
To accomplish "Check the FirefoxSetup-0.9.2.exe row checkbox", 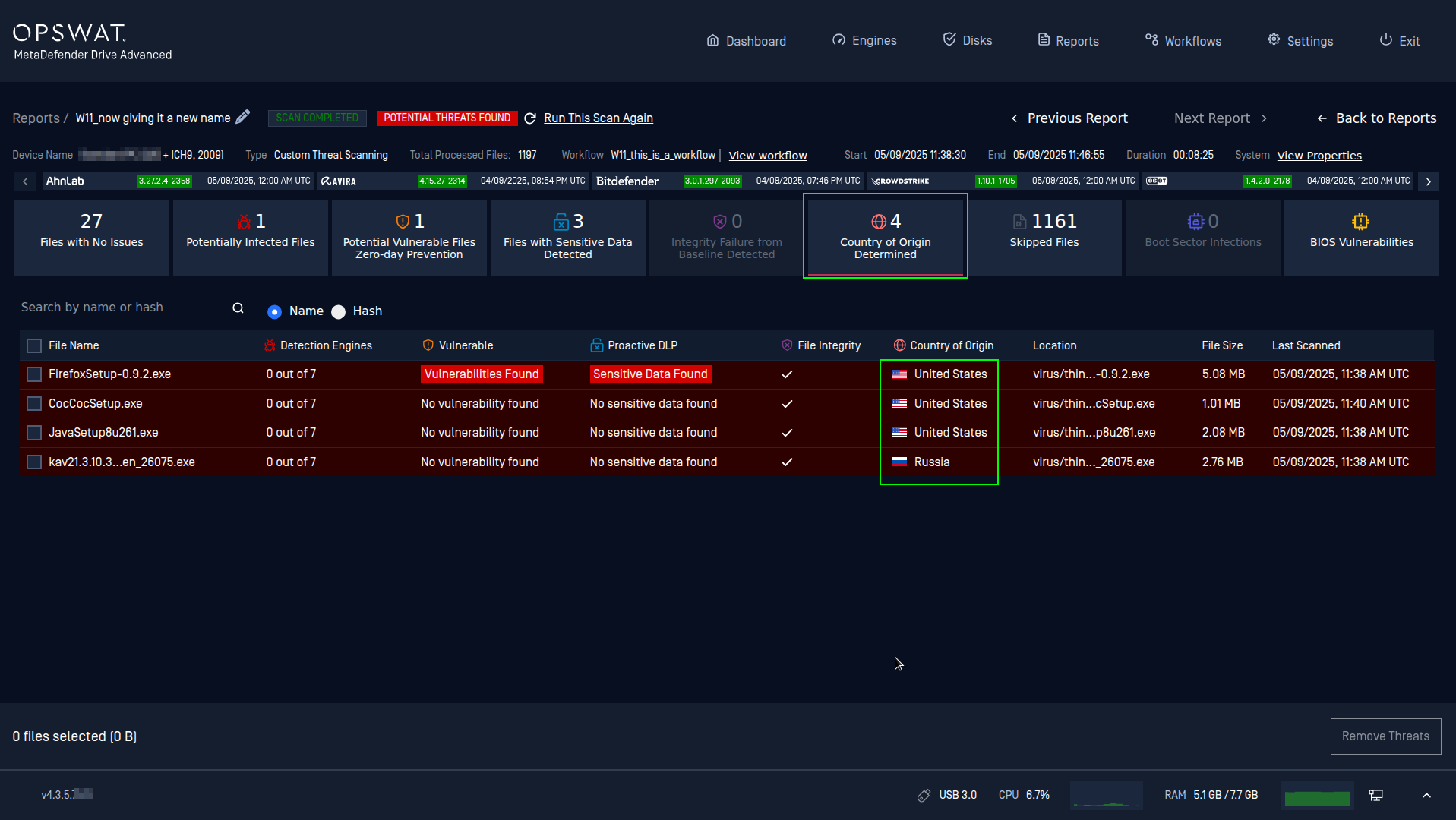I will [x=34, y=374].
